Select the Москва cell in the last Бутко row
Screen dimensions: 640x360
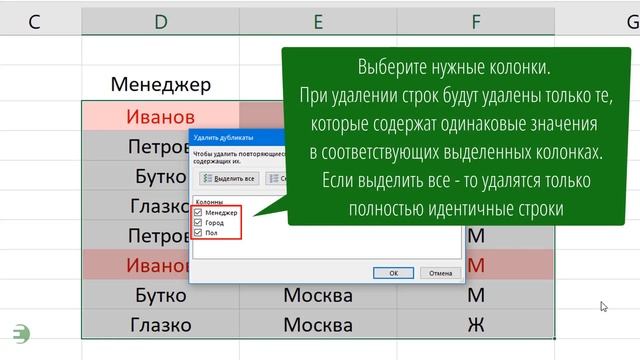point(318,295)
